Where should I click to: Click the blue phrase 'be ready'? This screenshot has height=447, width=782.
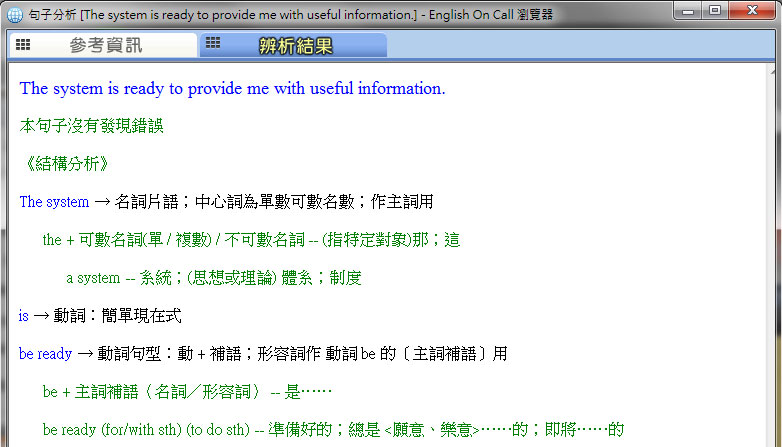pos(45,354)
